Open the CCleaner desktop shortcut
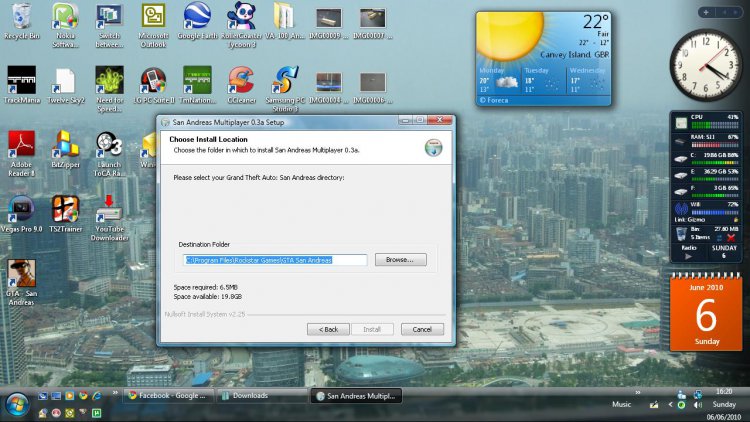The image size is (750, 422). coord(241,85)
